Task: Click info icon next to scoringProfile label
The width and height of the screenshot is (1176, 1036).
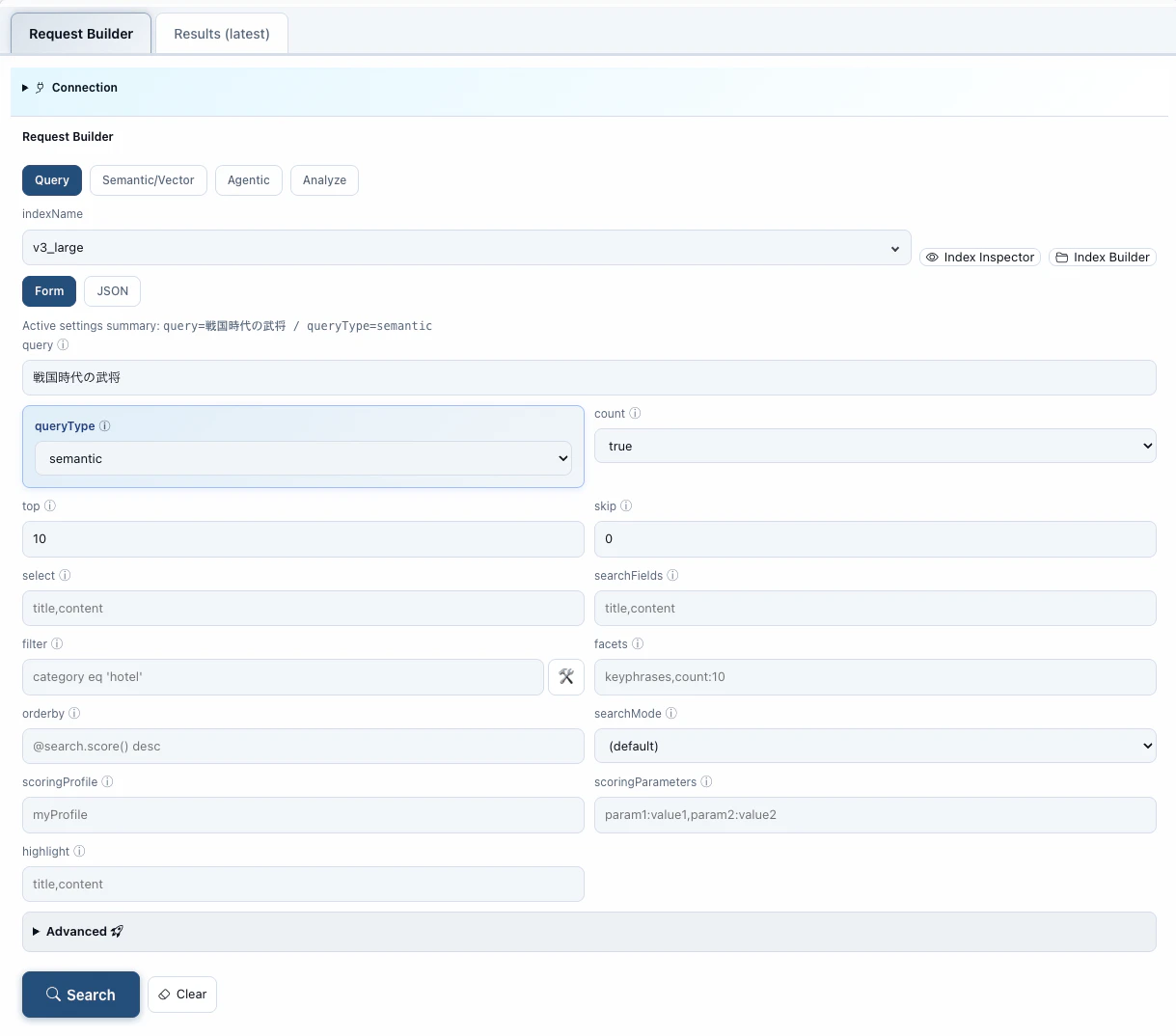Action: 107,782
